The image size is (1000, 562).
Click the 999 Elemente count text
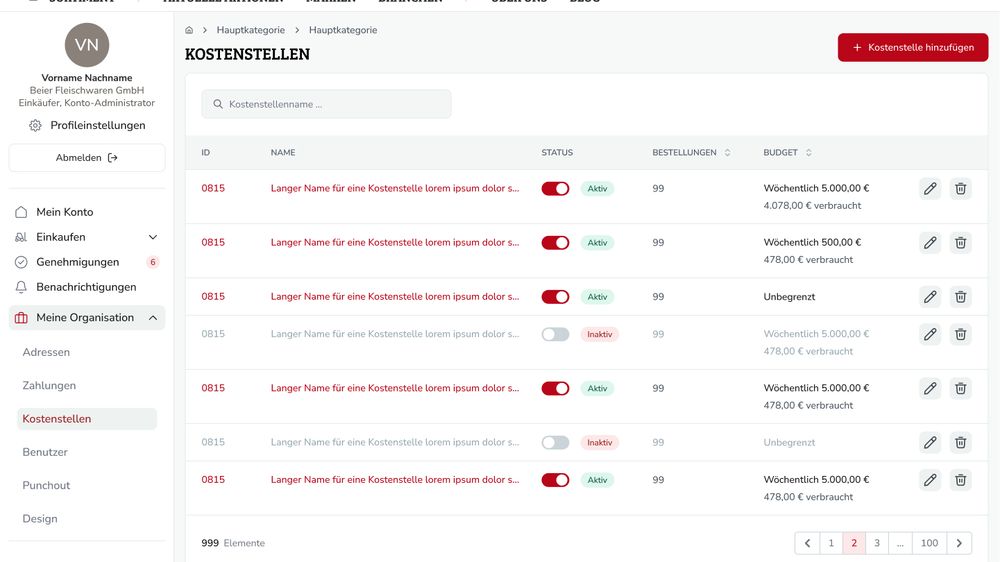point(233,543)
